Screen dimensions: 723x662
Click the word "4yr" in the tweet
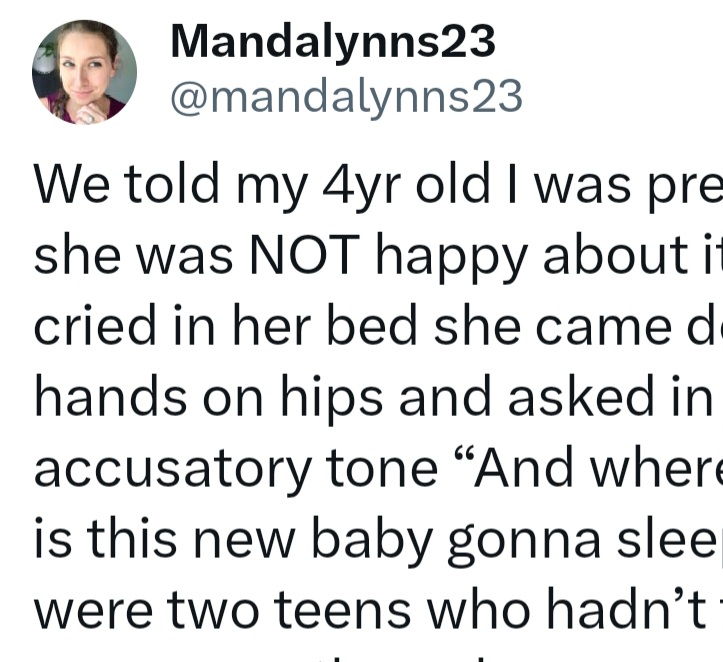[348, 187]
